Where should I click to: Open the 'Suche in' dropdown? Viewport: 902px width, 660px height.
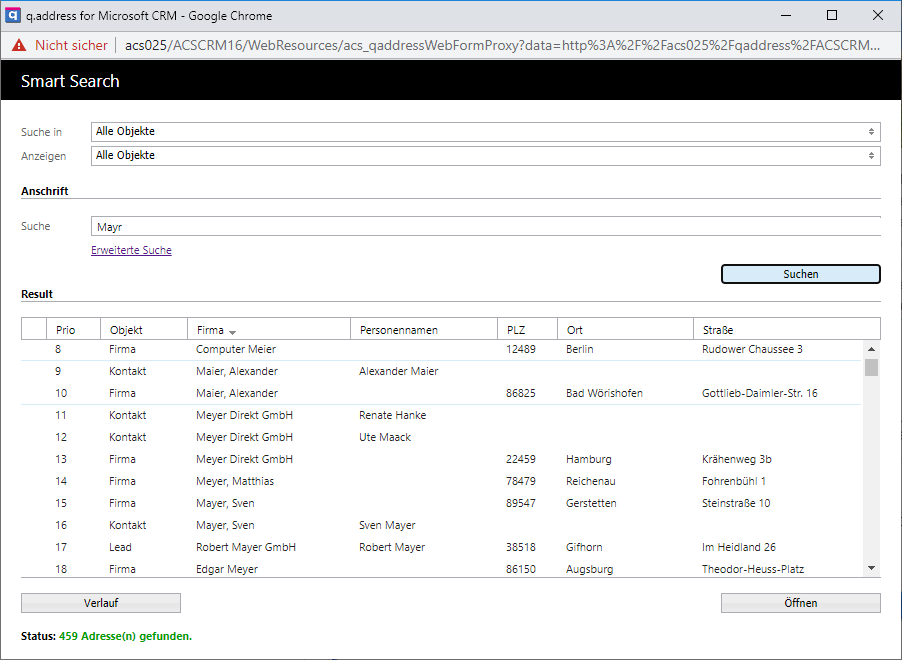(486, 132)
